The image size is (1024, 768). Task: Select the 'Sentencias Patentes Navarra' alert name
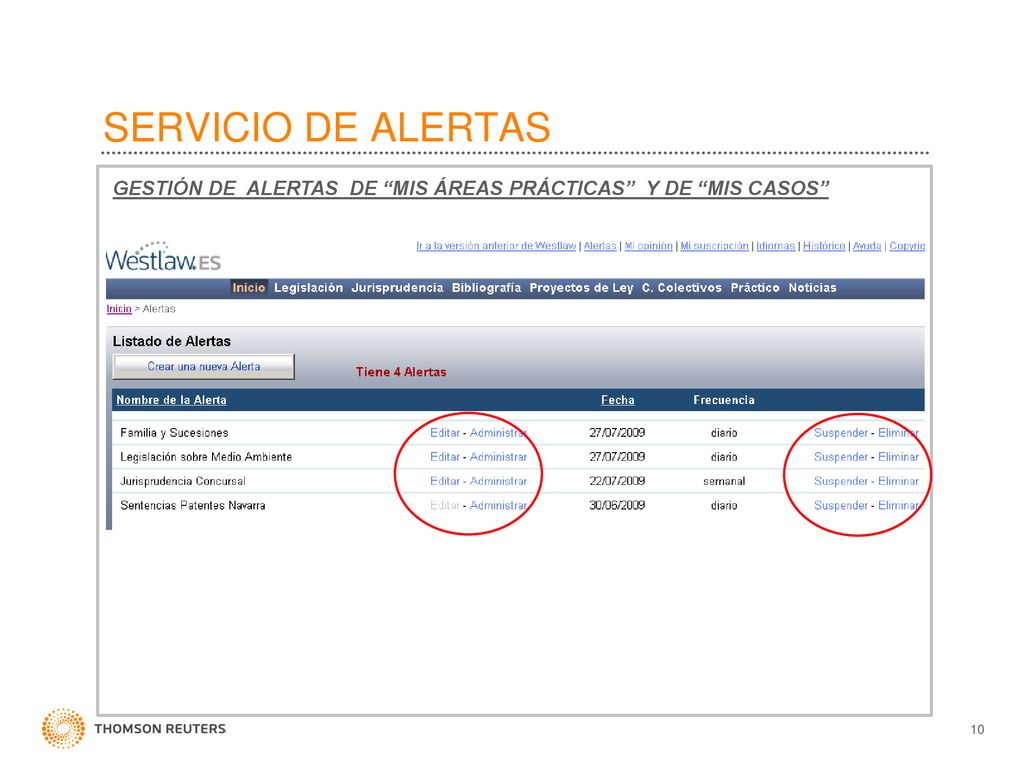click(193, 505)
